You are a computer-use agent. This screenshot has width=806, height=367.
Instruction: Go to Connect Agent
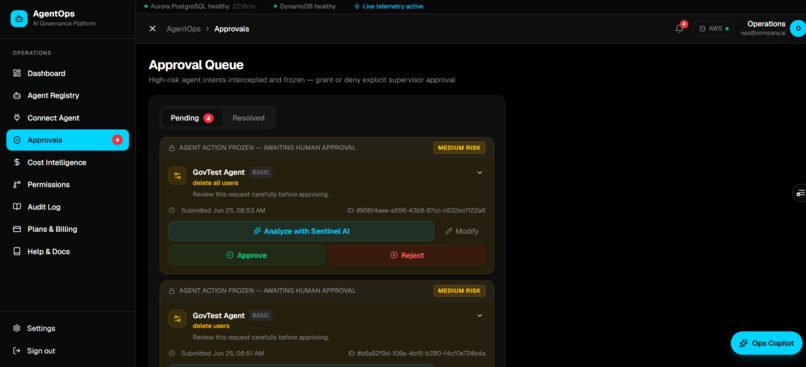(67, 118)
